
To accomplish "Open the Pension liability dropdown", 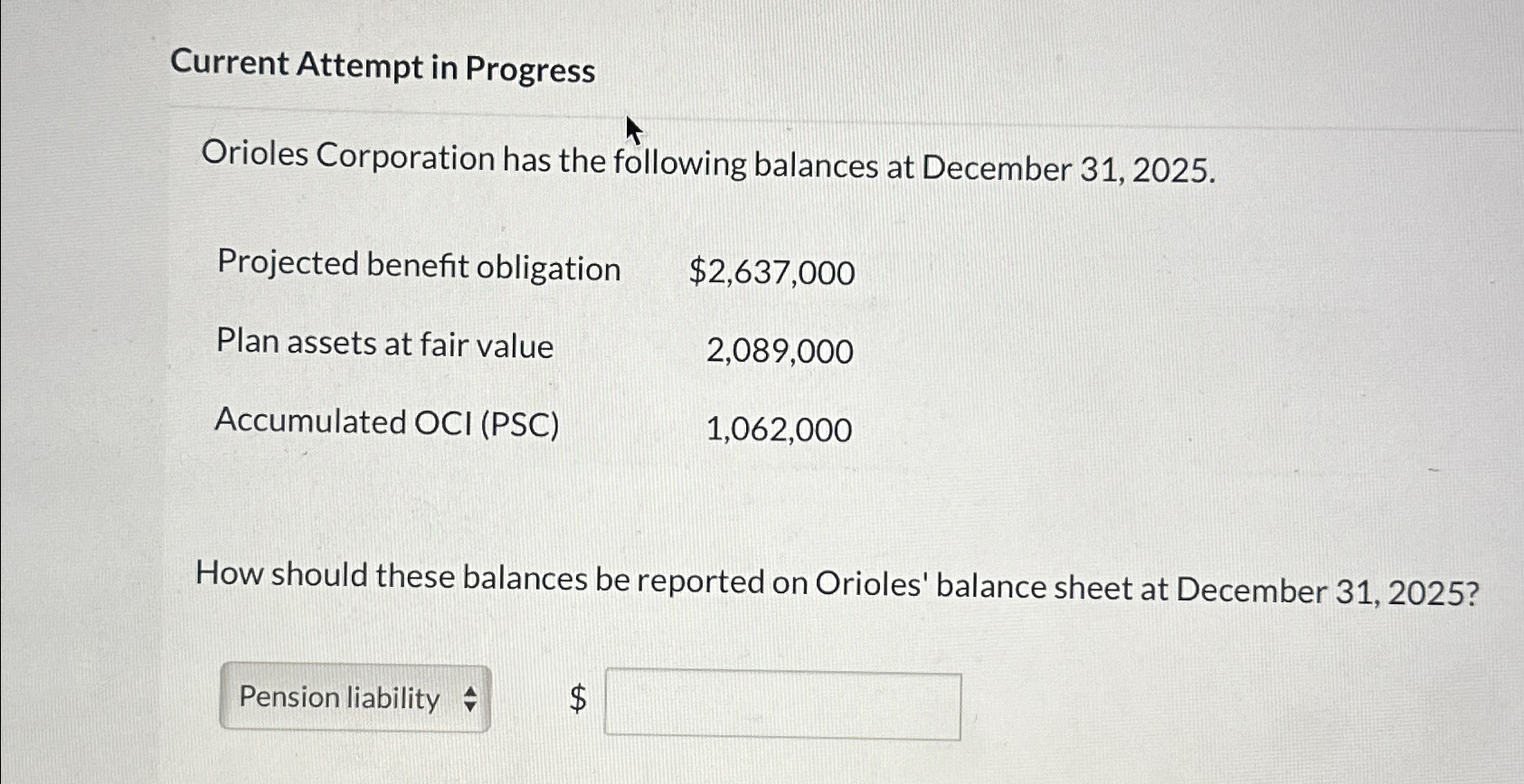I will pos(355,699).
